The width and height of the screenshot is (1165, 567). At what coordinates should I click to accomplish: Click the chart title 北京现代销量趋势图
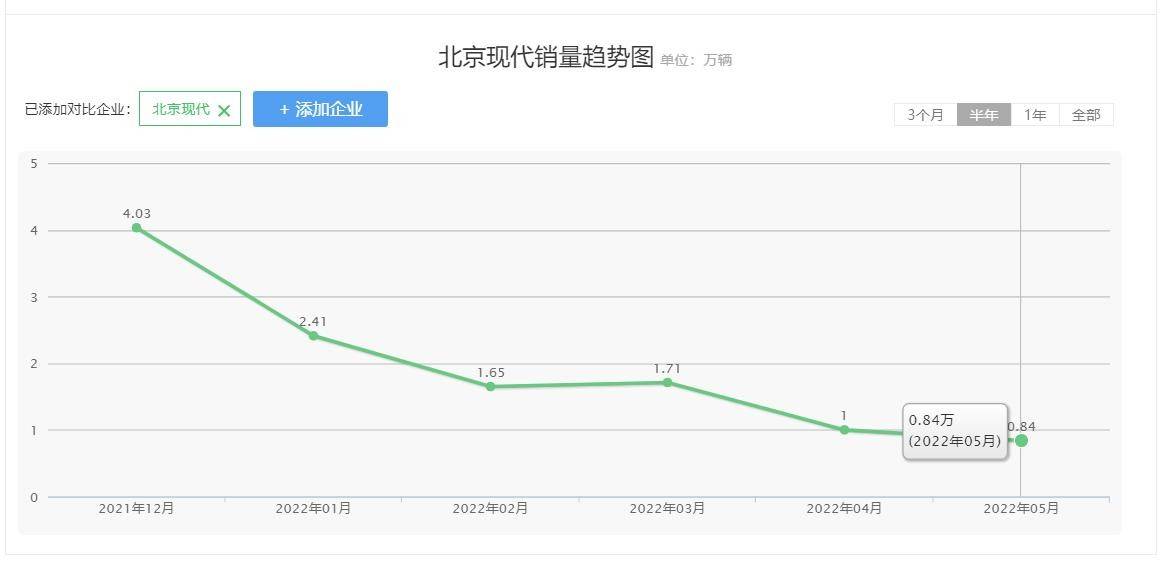tap(545, 57)
